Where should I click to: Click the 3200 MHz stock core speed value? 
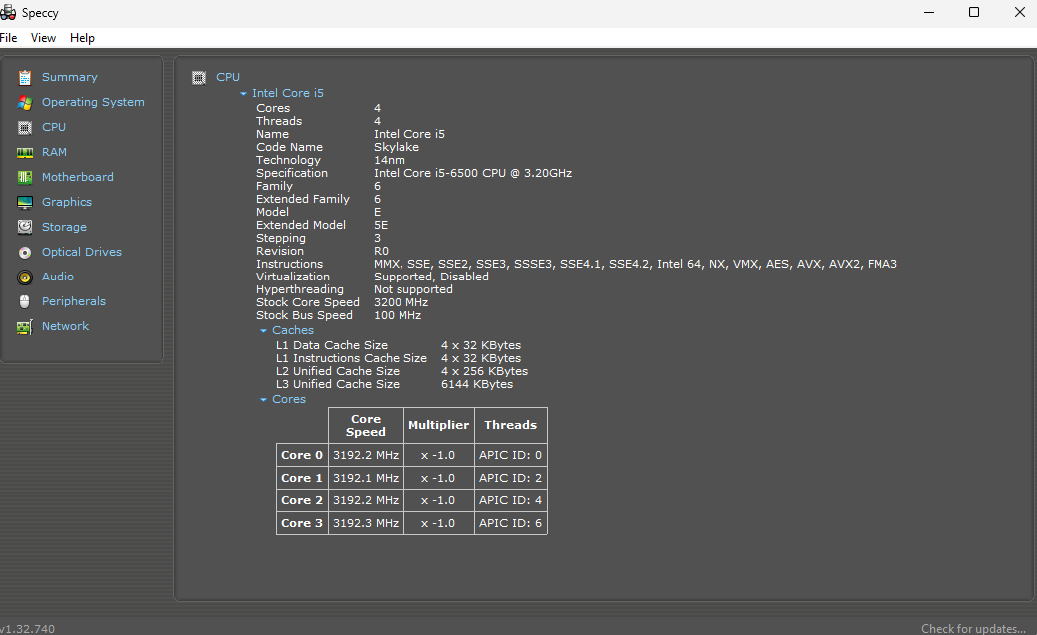401,302
